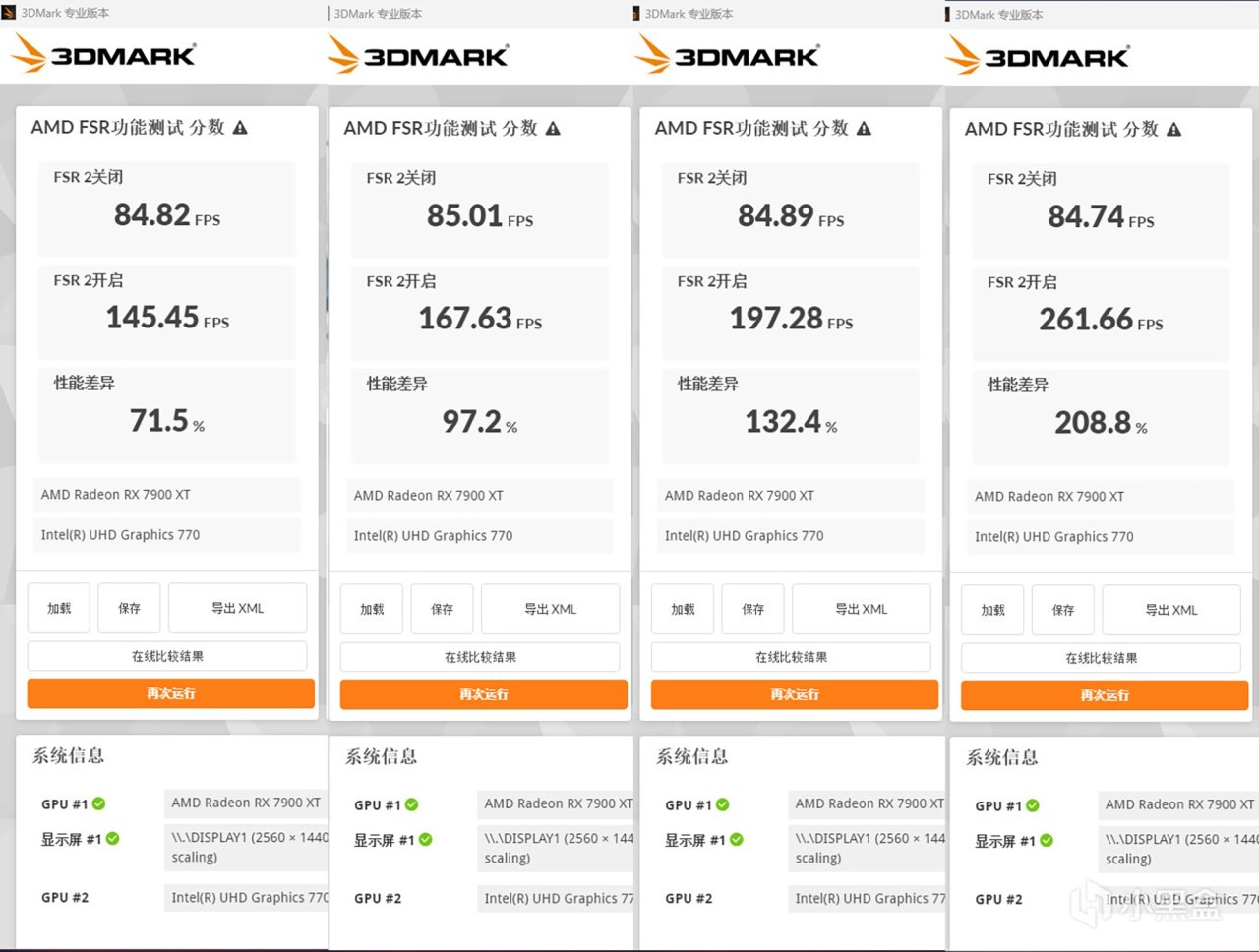The height and width of the screenshot is (952, 1259).
Task: Click the warning triangle in the 167.63 FPS window
Action: [553, 129]
